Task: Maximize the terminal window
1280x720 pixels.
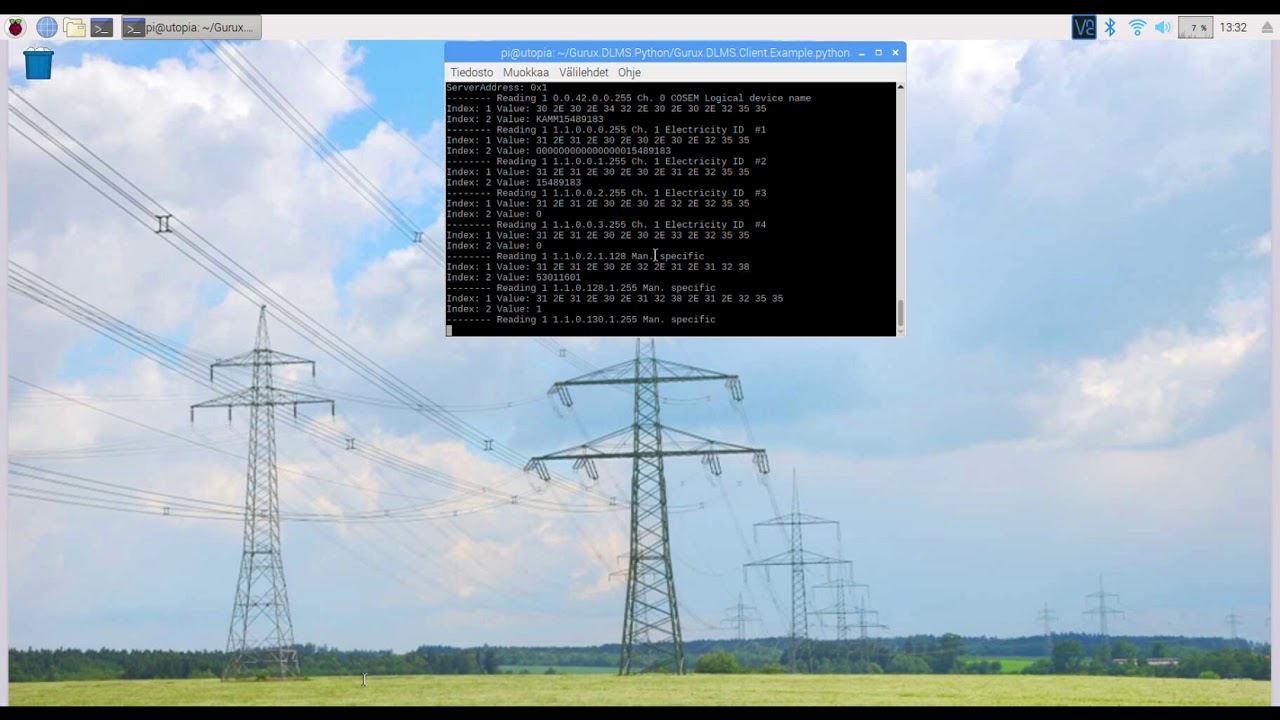Action: (x=878, y=52)
